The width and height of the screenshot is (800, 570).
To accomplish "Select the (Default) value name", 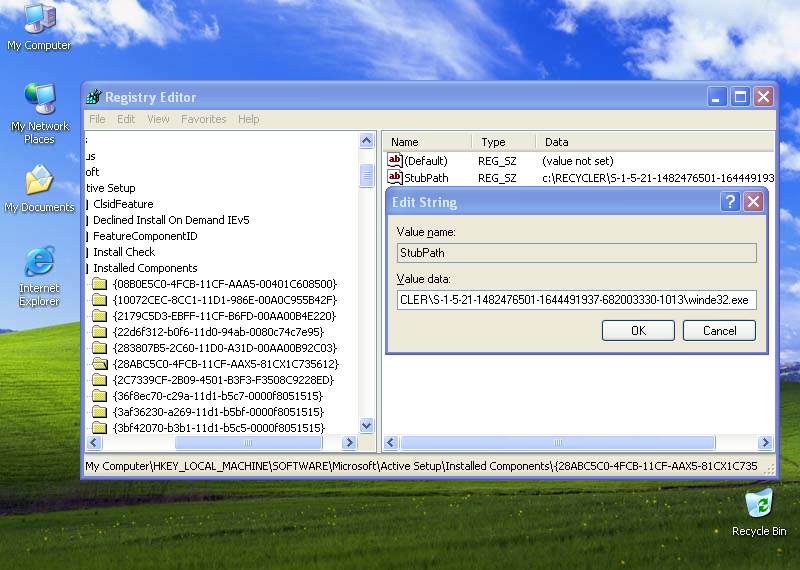I will click(x=426, y=161).
